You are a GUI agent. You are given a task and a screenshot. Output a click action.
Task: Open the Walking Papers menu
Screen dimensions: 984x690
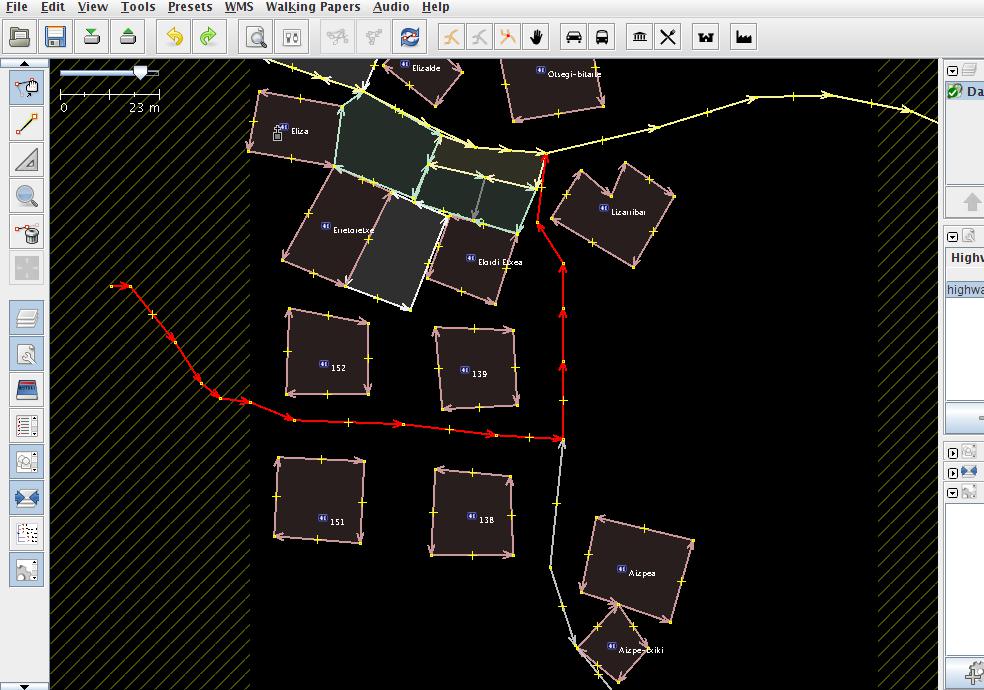pos(312,7)
